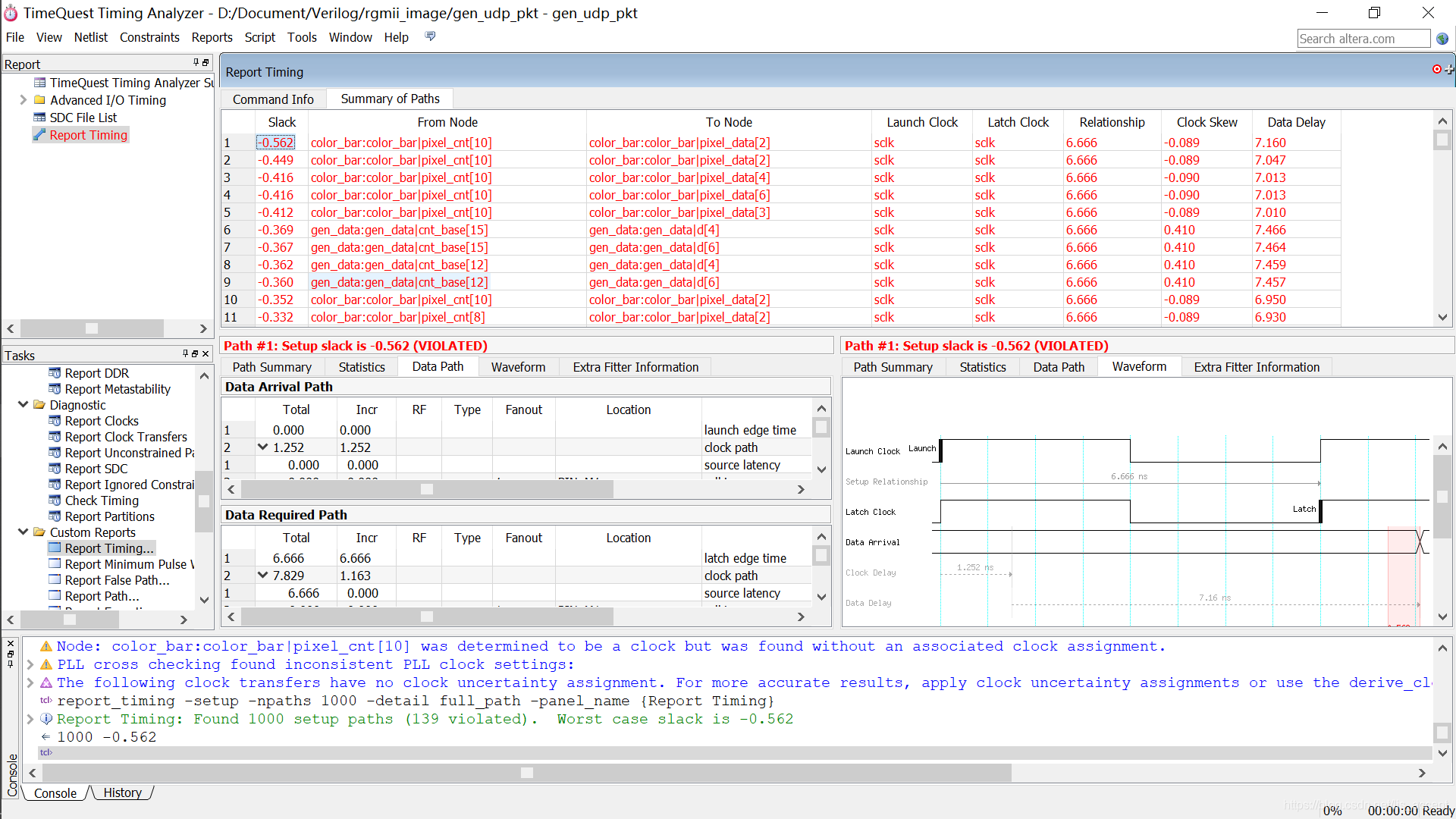Screen dimensions: 1456x819
Task: Open the left pane Statistics tab
Action: pos(362,367)
